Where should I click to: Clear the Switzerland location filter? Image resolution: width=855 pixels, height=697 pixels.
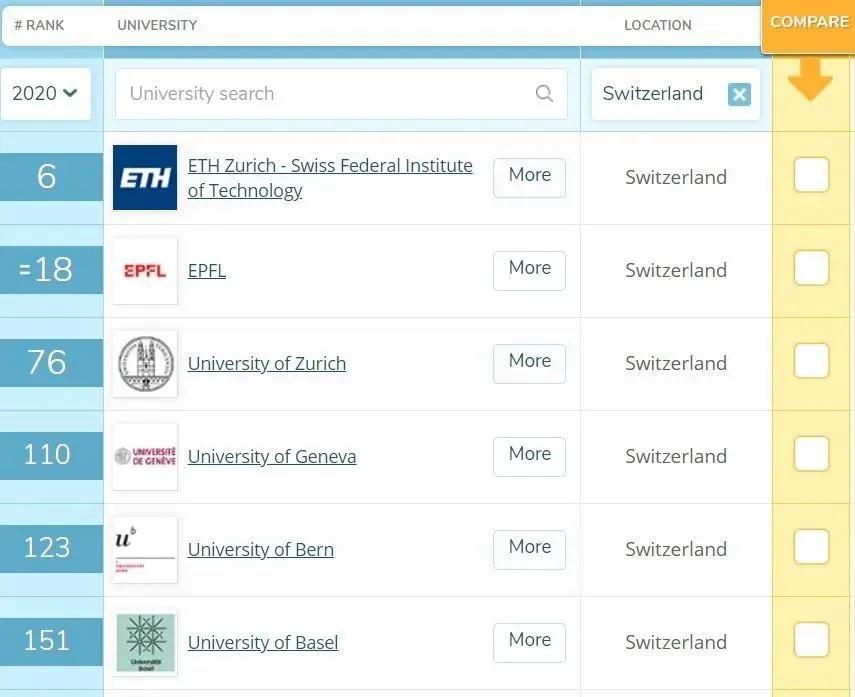[739, 94]
